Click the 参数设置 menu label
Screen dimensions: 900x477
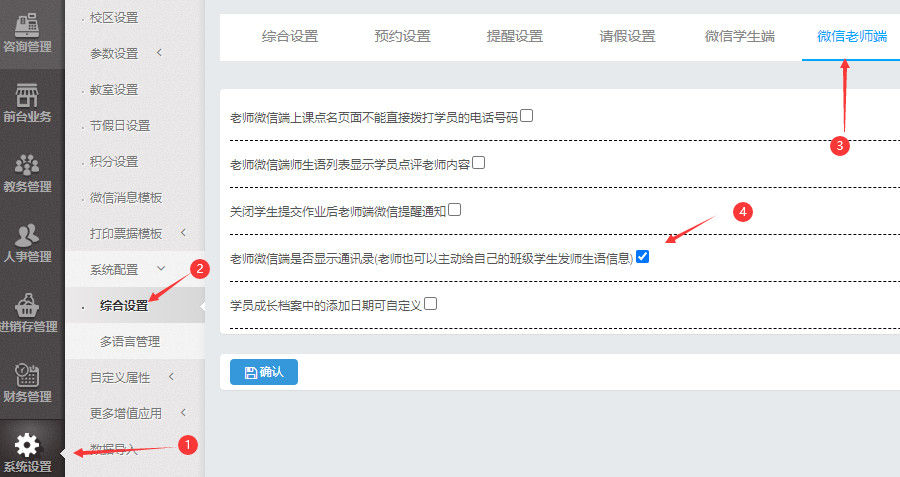[114, 53]
